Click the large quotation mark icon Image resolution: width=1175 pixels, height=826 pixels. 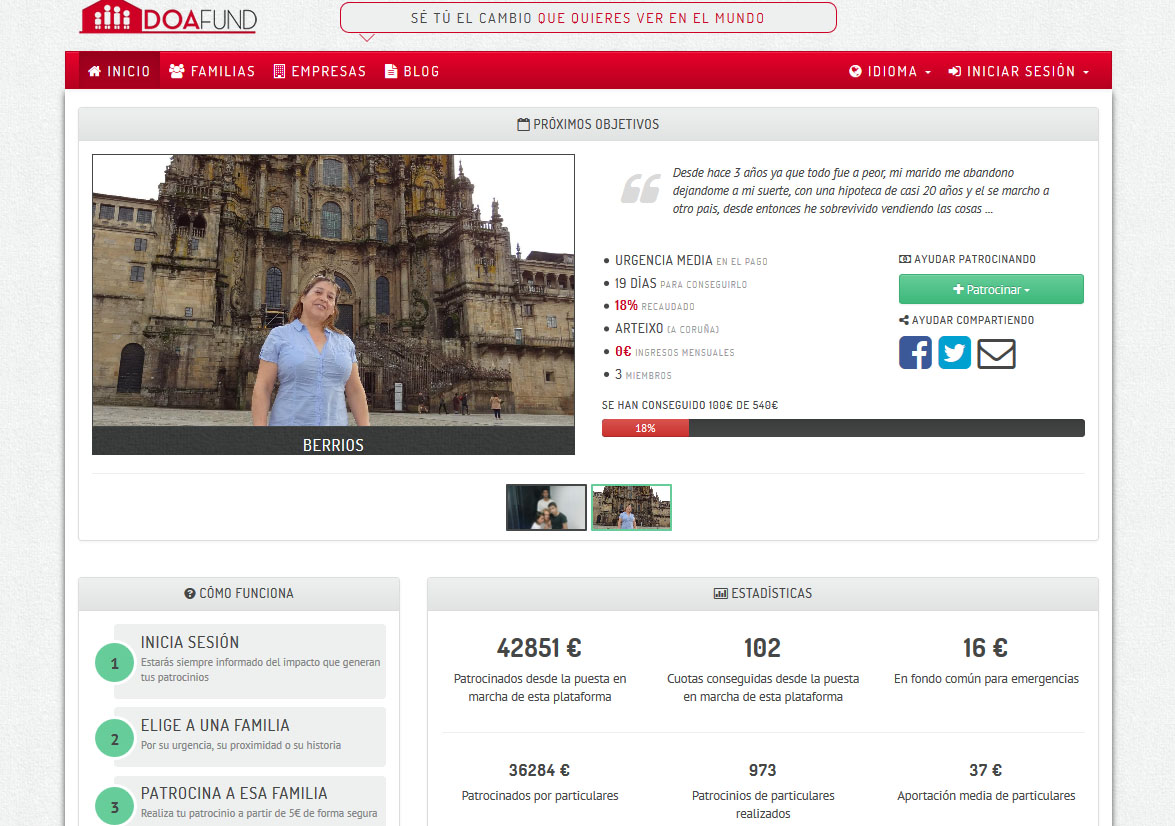coord(641,189)
